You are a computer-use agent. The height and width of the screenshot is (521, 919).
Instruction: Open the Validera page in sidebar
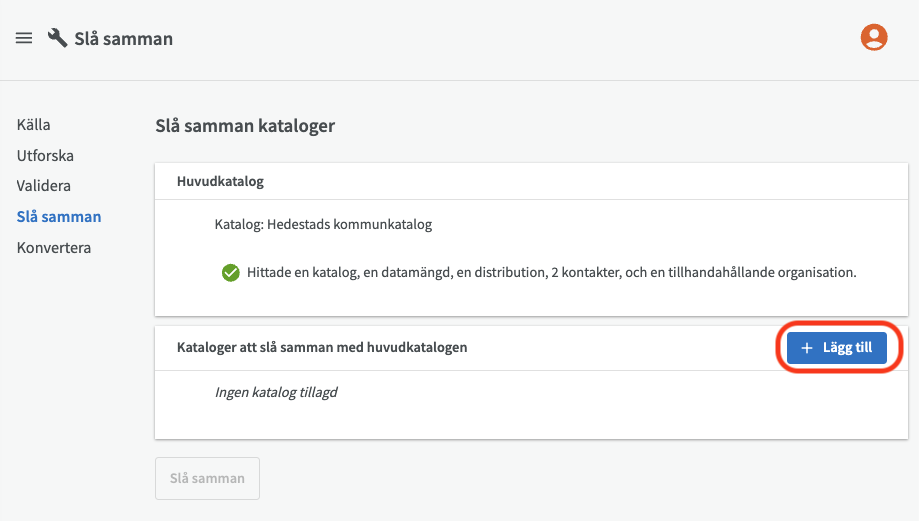pyautogui.click(x=44, y=186)
